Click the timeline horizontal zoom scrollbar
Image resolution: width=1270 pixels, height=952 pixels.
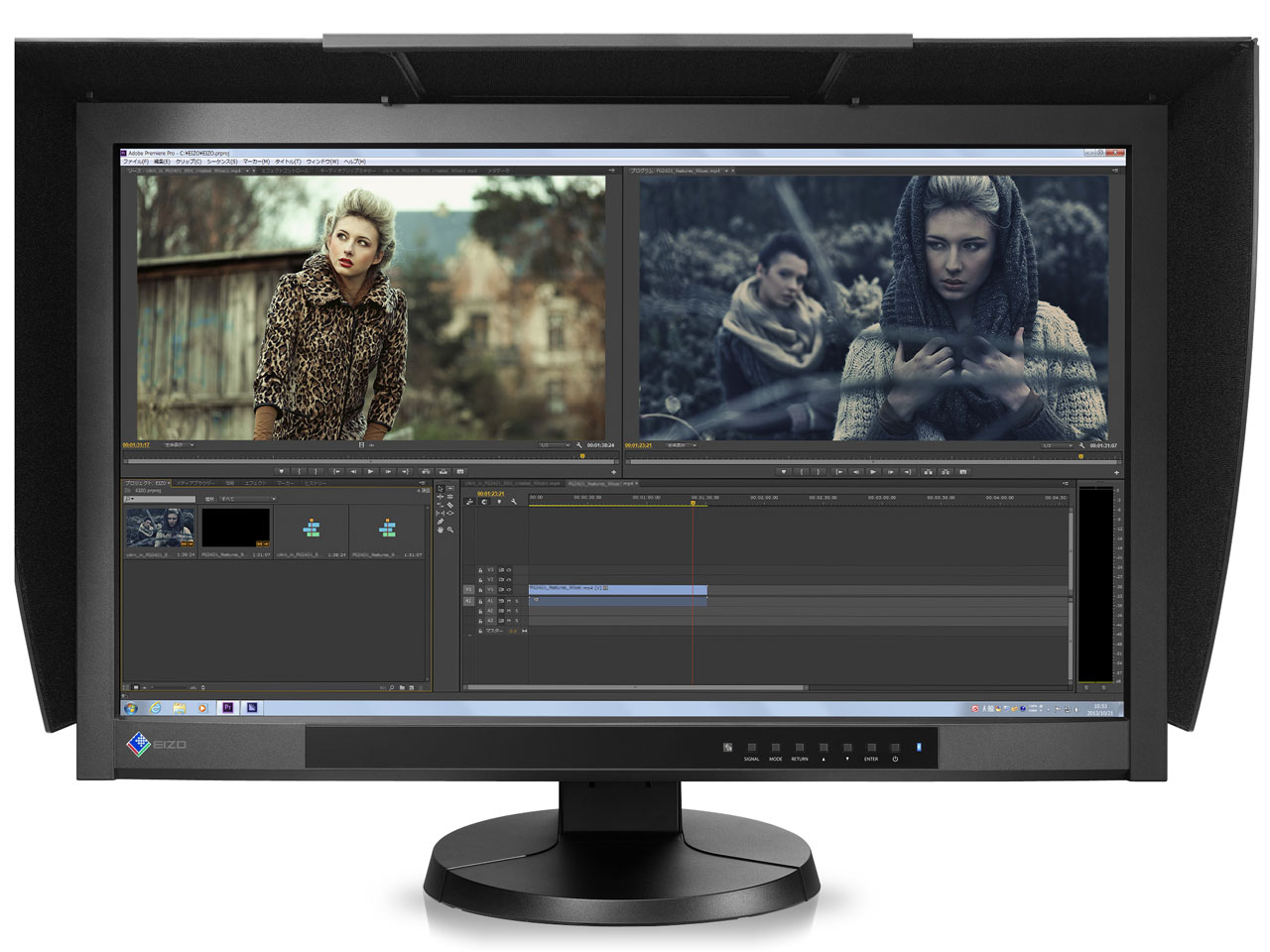click(635, 686)
